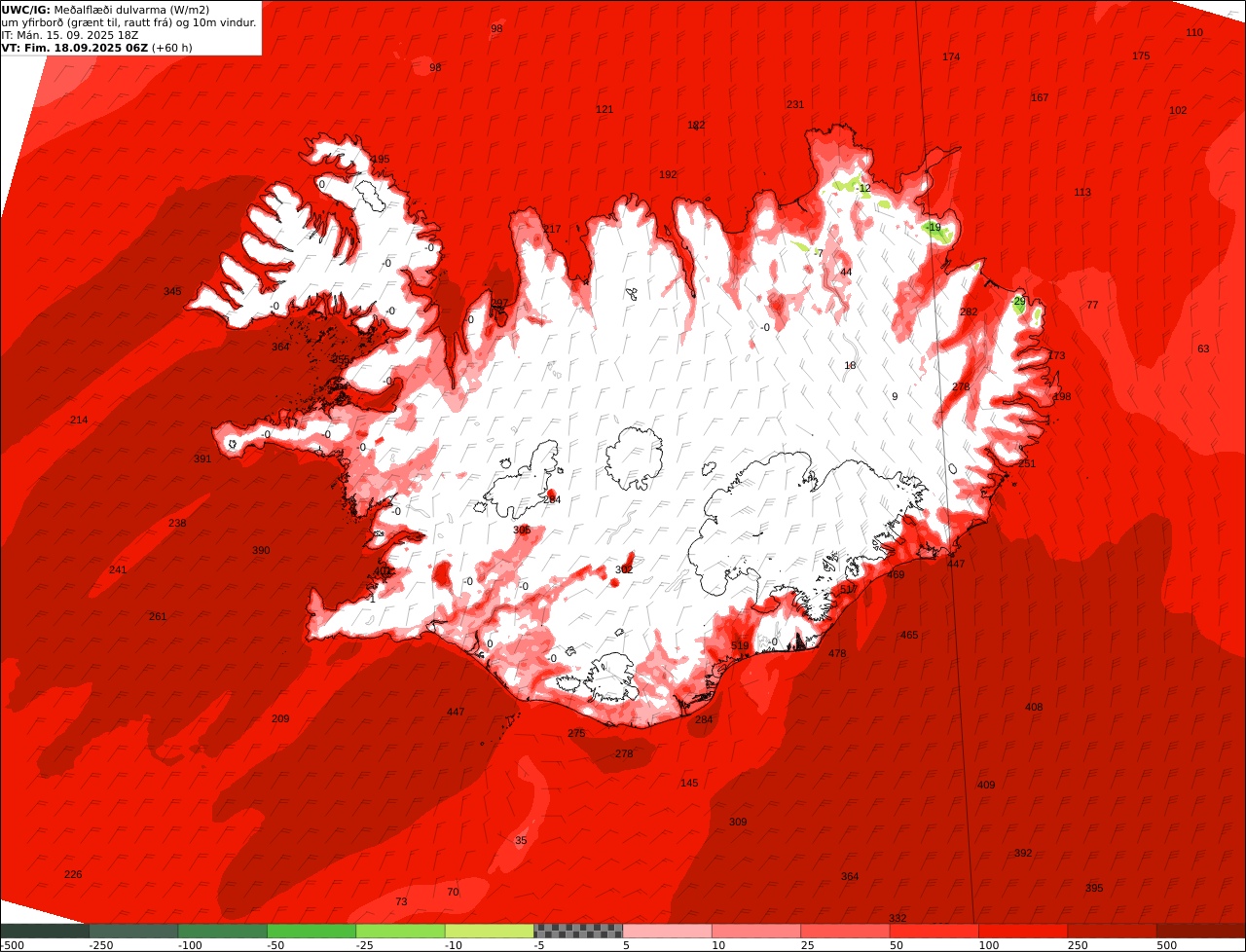Click the title 'UWC/IG: Meðalflæði dulvarma (W/m2)'
1246x952 pixels.
(x=105, y=10)
